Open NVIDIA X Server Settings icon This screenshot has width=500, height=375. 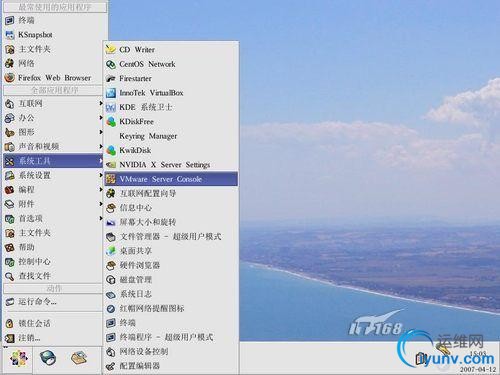tap(111, 165)
